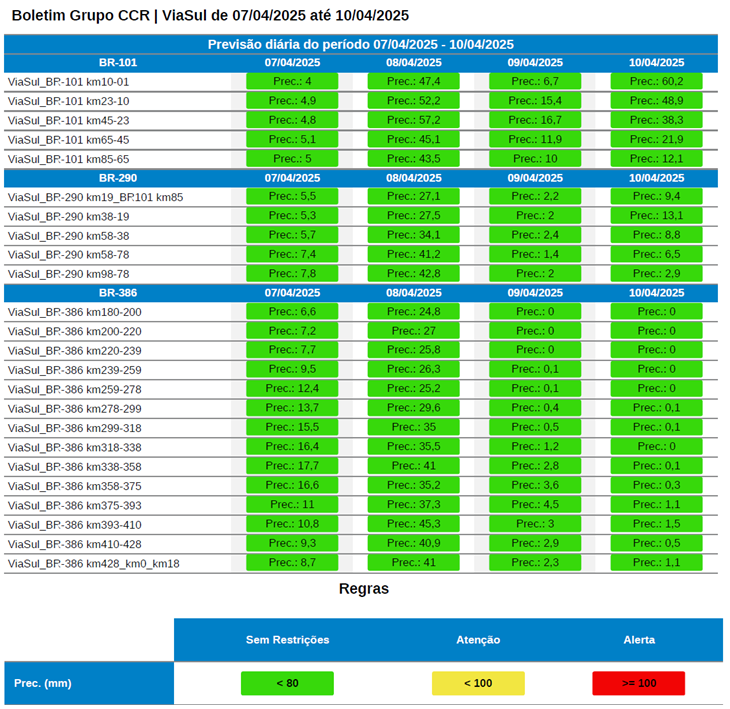This screenshot has height=709, width=730.
Task: Select the 'BR-386' section header
Action: (118, 293)
